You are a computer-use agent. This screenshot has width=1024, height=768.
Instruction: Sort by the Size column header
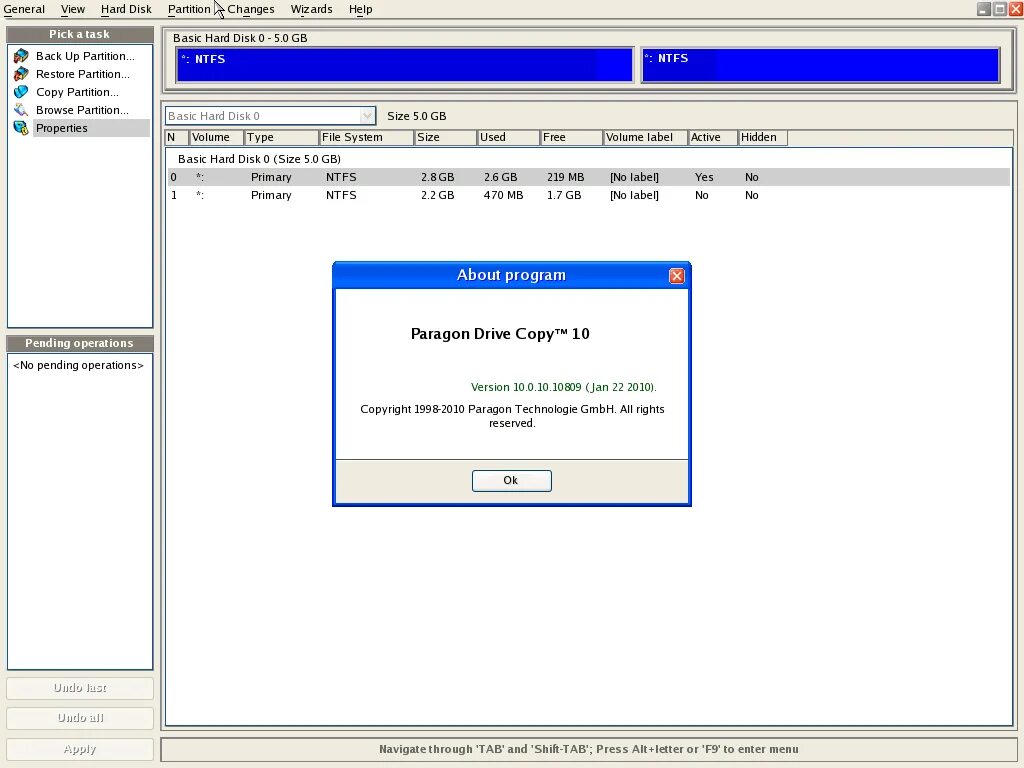pos(445,137)
